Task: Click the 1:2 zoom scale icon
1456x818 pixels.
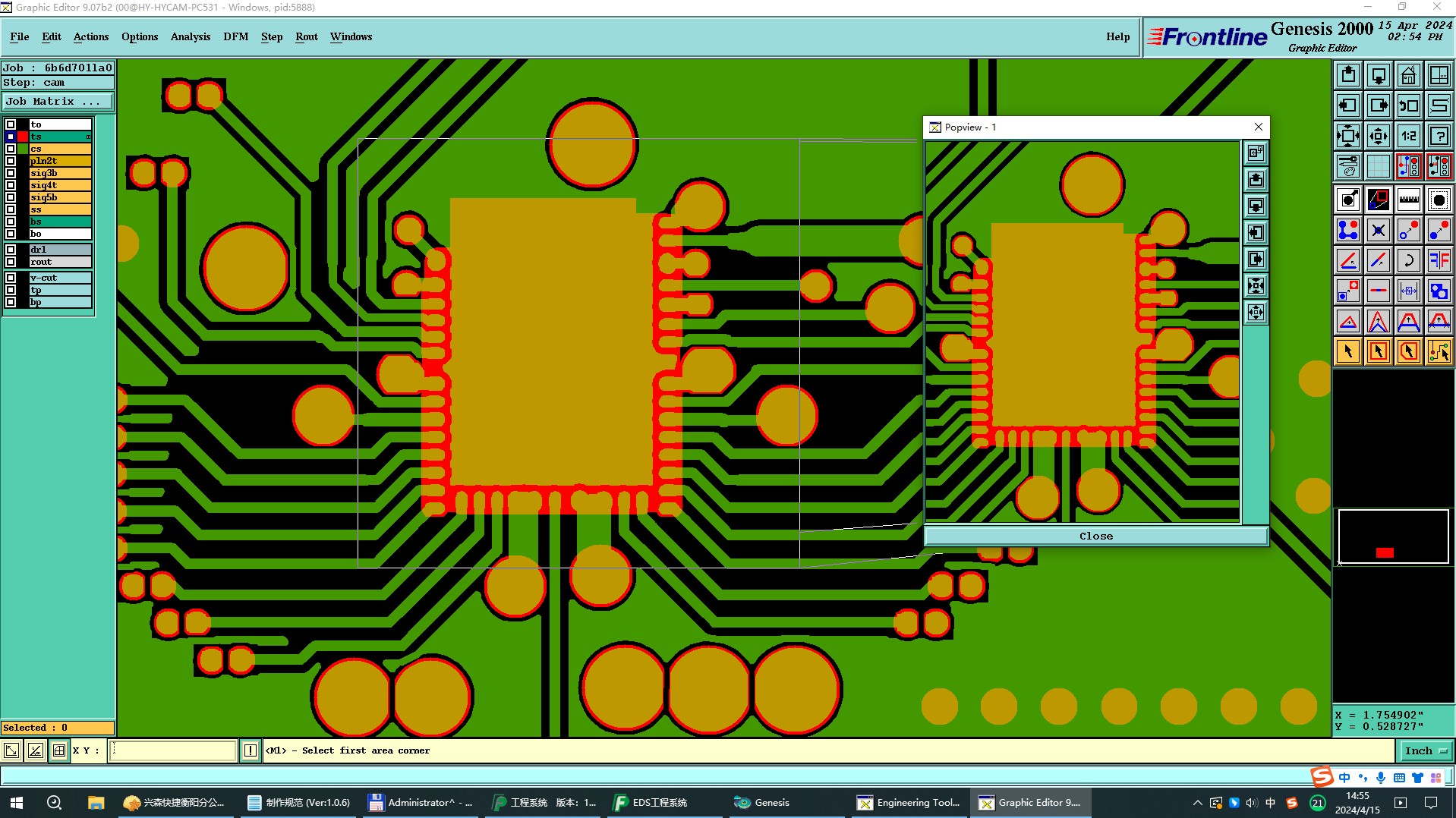Action: [1408, 136]
